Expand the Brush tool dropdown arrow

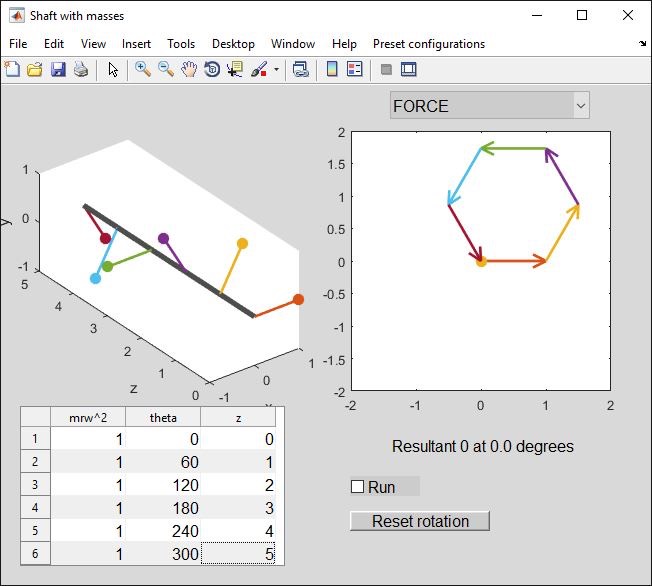tap(276, 70)
